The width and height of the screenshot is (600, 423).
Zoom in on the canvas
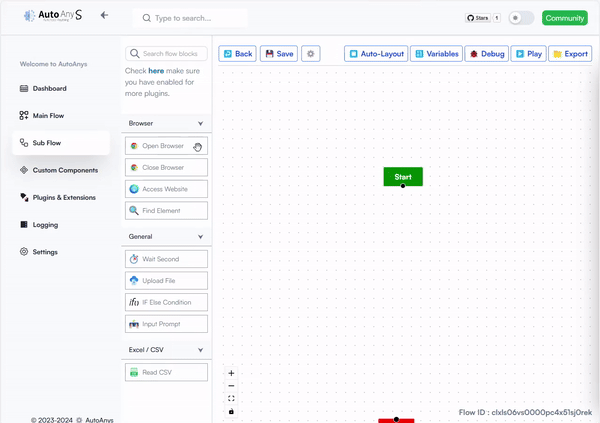[x=231, y=373]
